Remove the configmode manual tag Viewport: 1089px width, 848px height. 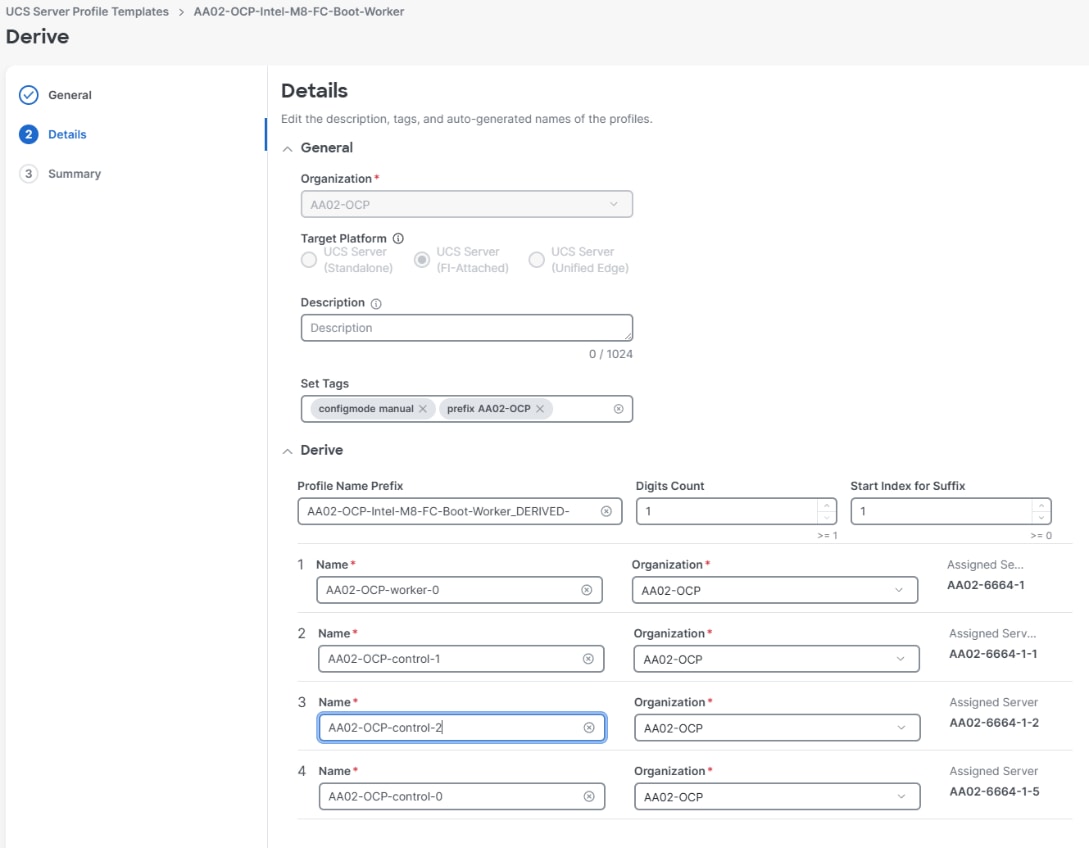pos(423,409)
